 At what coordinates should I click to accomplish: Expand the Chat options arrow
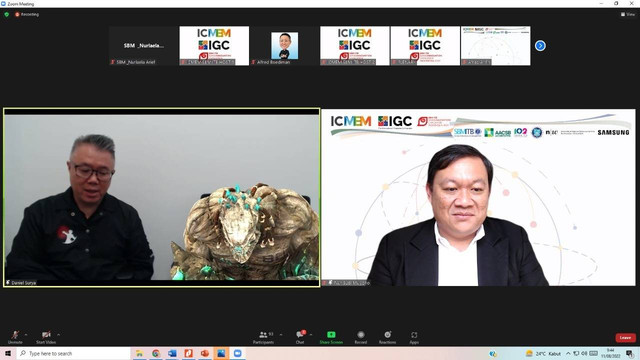pyautogui.click(x=311, y=335)
